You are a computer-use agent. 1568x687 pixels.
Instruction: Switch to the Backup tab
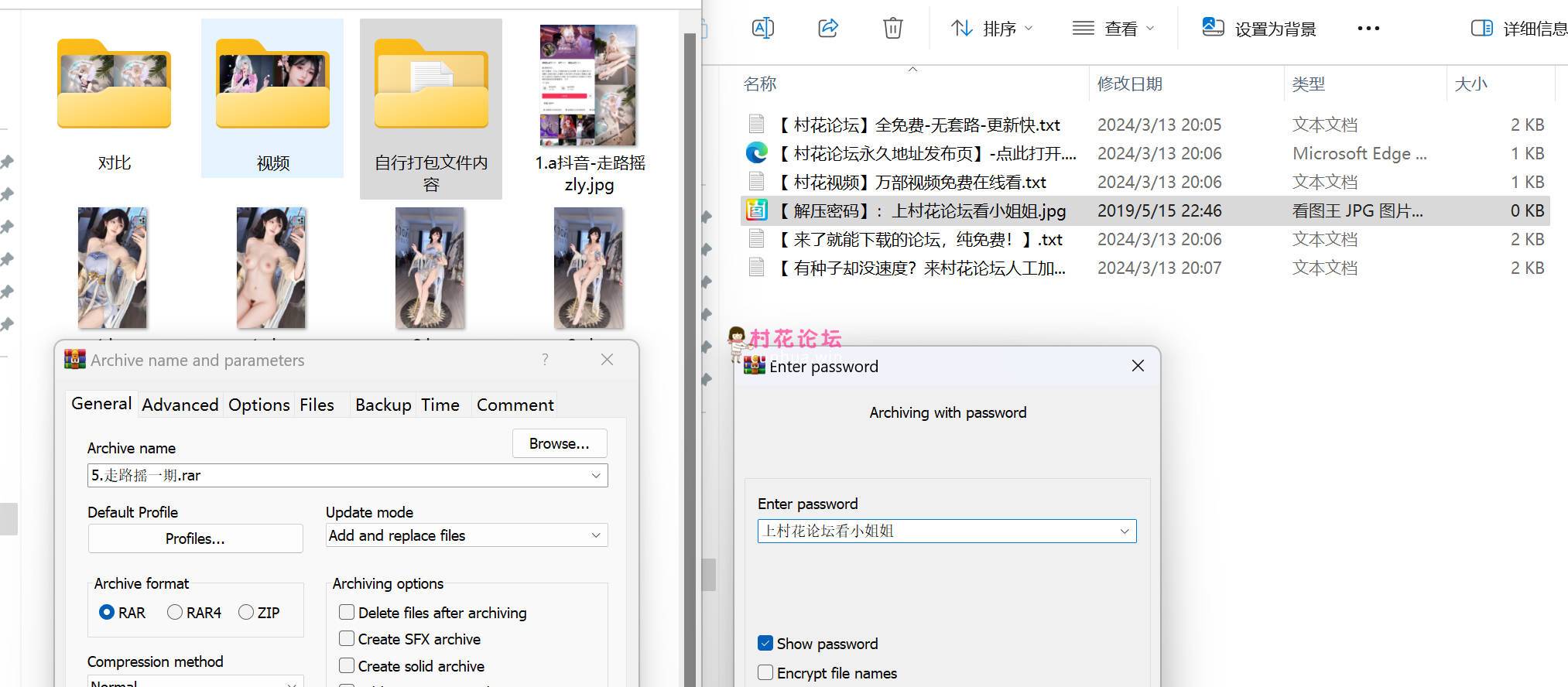click(383, 405)
